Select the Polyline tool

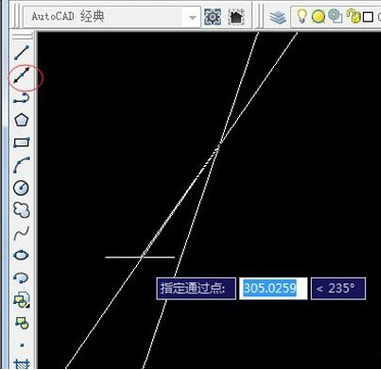22,99
